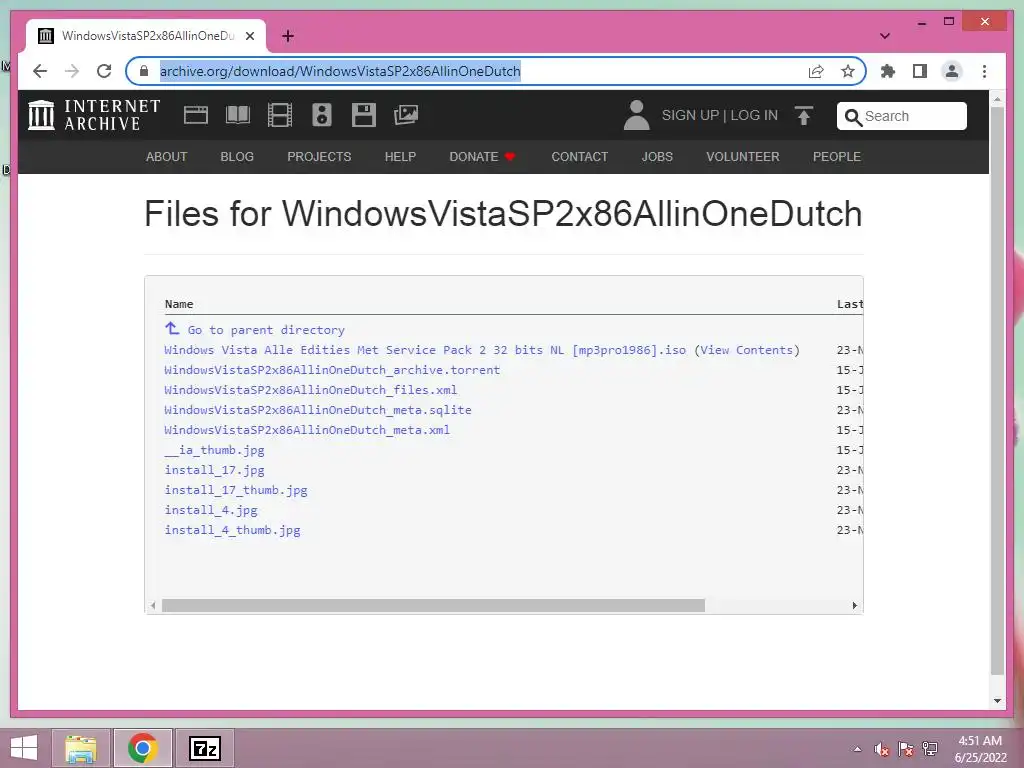Open install_17_thumb.jpg file link

click(x=236, y=490)
